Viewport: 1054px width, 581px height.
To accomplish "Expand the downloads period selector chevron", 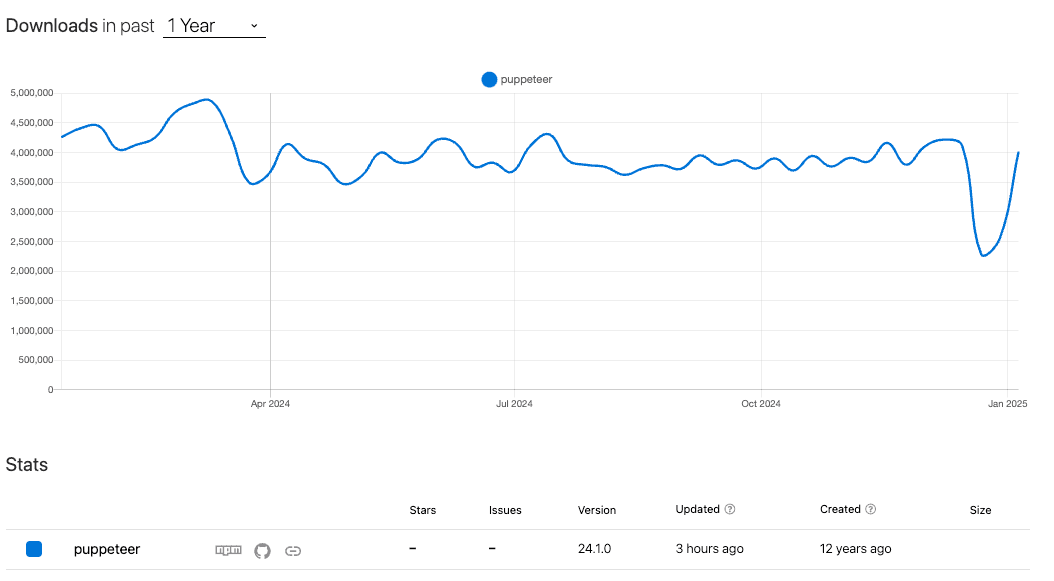I will tap(255, 26).
